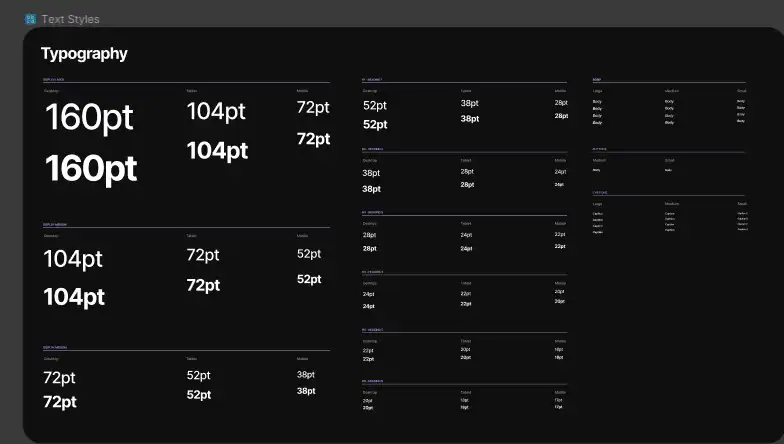Click bold 52pt under first heading section

[x=375, y=124]
